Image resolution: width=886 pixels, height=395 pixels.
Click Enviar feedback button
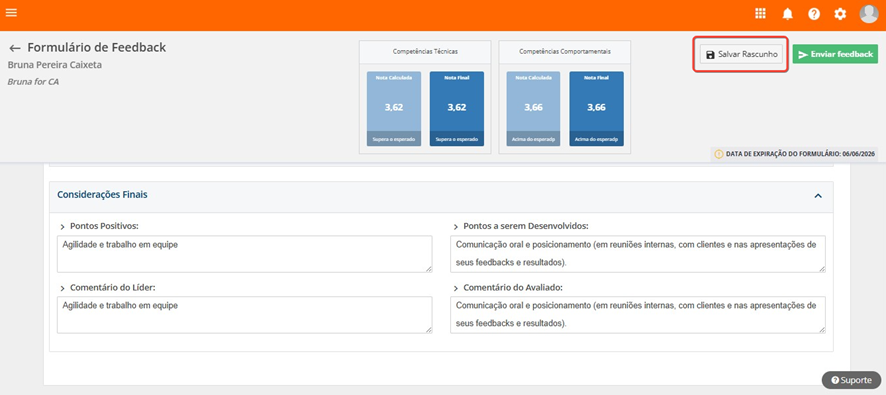835,54
